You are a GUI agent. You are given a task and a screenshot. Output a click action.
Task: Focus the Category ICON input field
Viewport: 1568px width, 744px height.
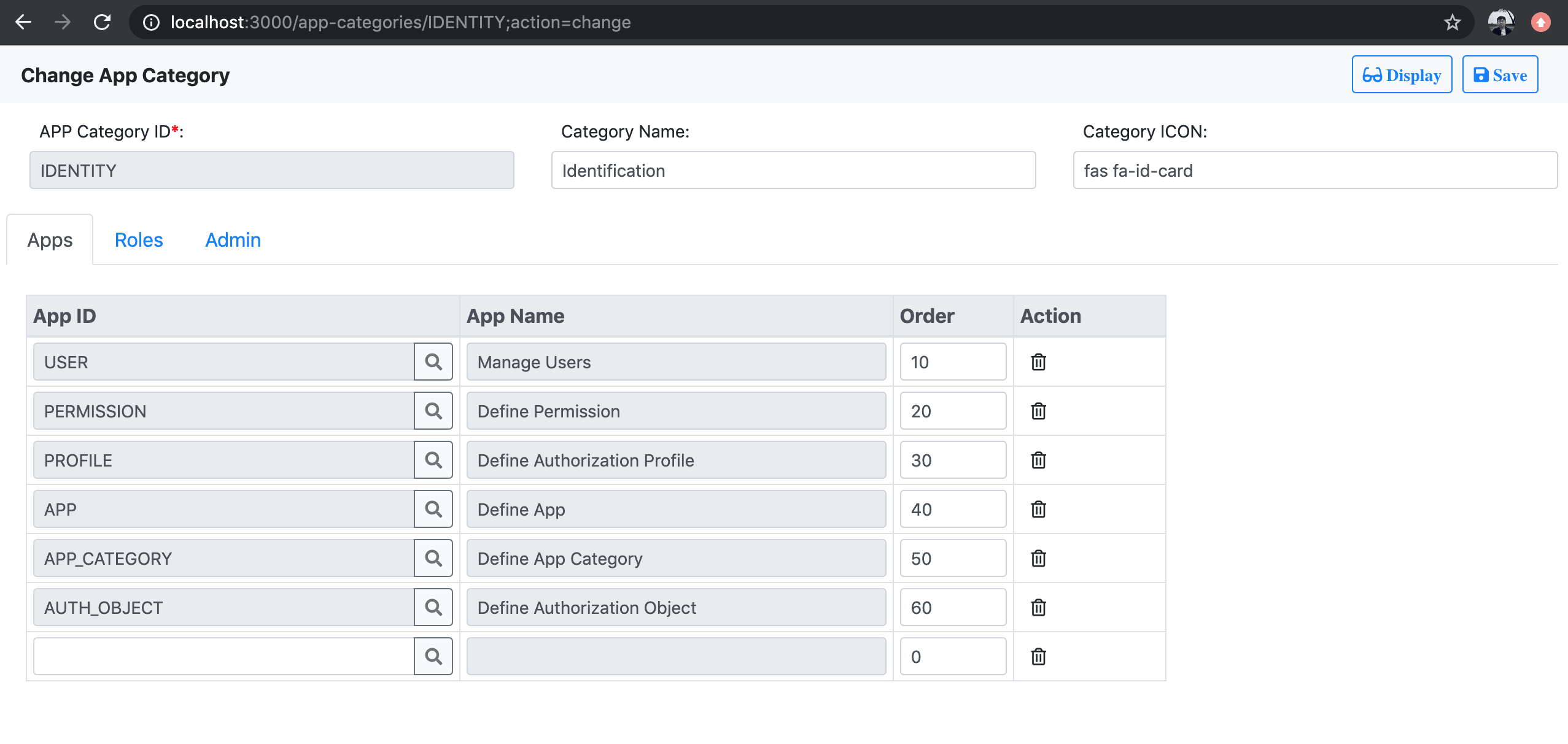pyautogui.click(x=1314, y=171)
